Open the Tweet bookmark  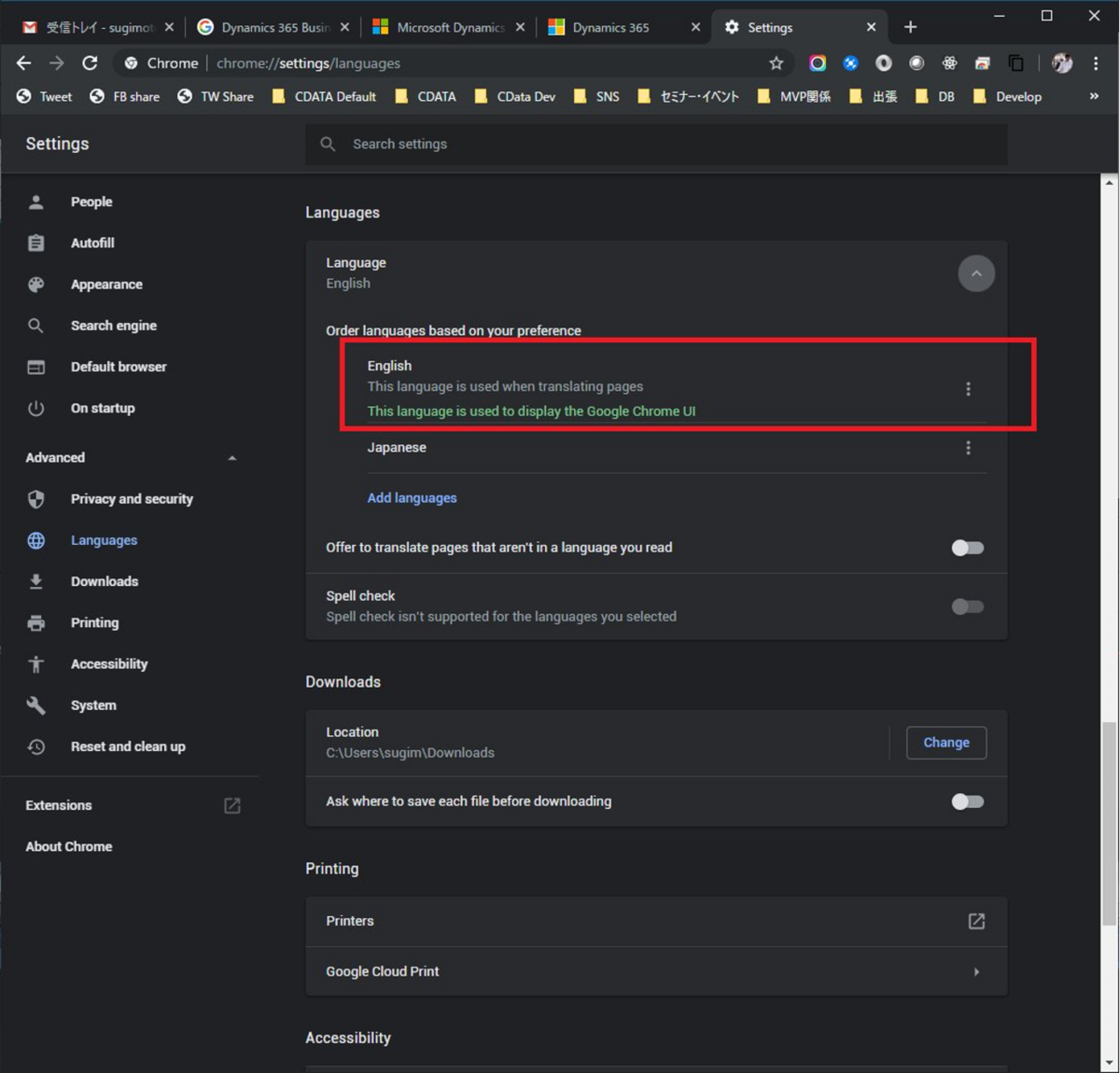tap(44, 96)
